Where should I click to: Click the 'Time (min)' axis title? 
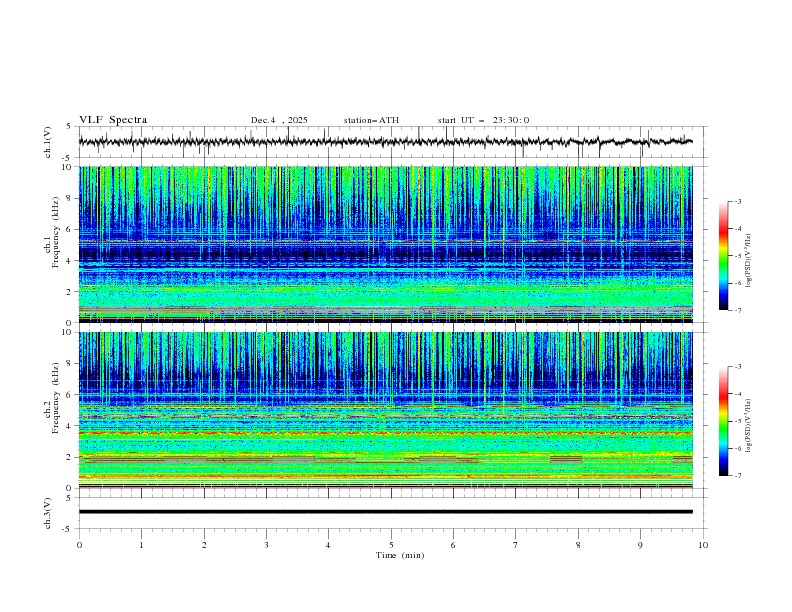tap(400, 555)
